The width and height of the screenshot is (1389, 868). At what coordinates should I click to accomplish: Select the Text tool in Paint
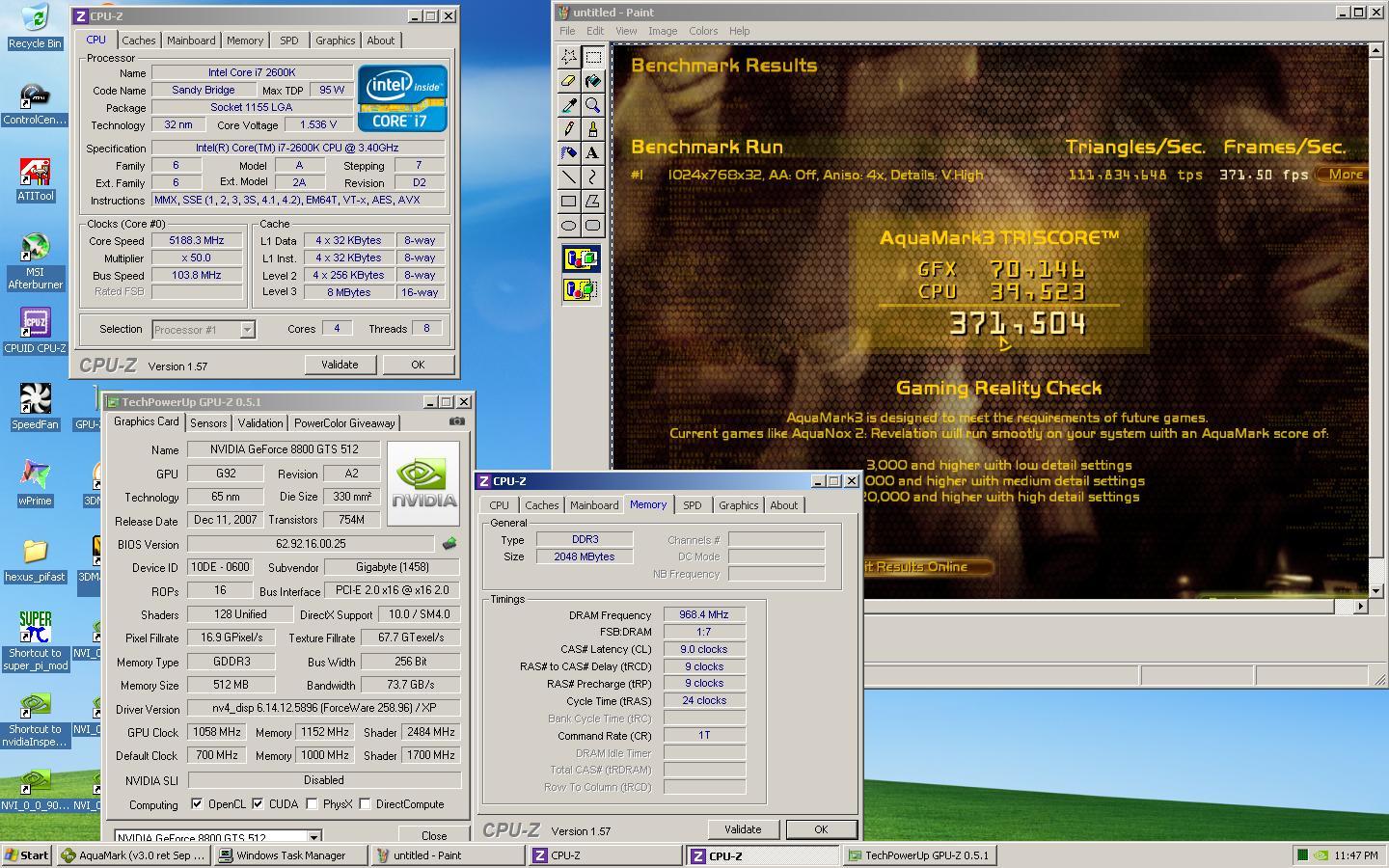tap(592, 153)
